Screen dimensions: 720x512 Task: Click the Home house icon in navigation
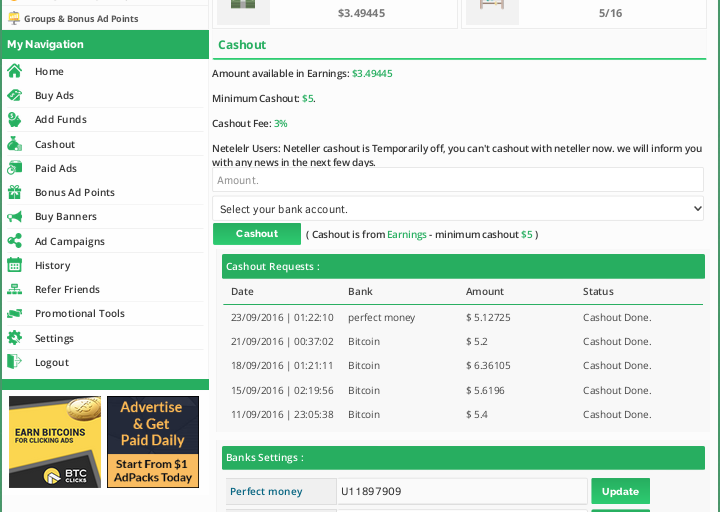tap(14, 71)
